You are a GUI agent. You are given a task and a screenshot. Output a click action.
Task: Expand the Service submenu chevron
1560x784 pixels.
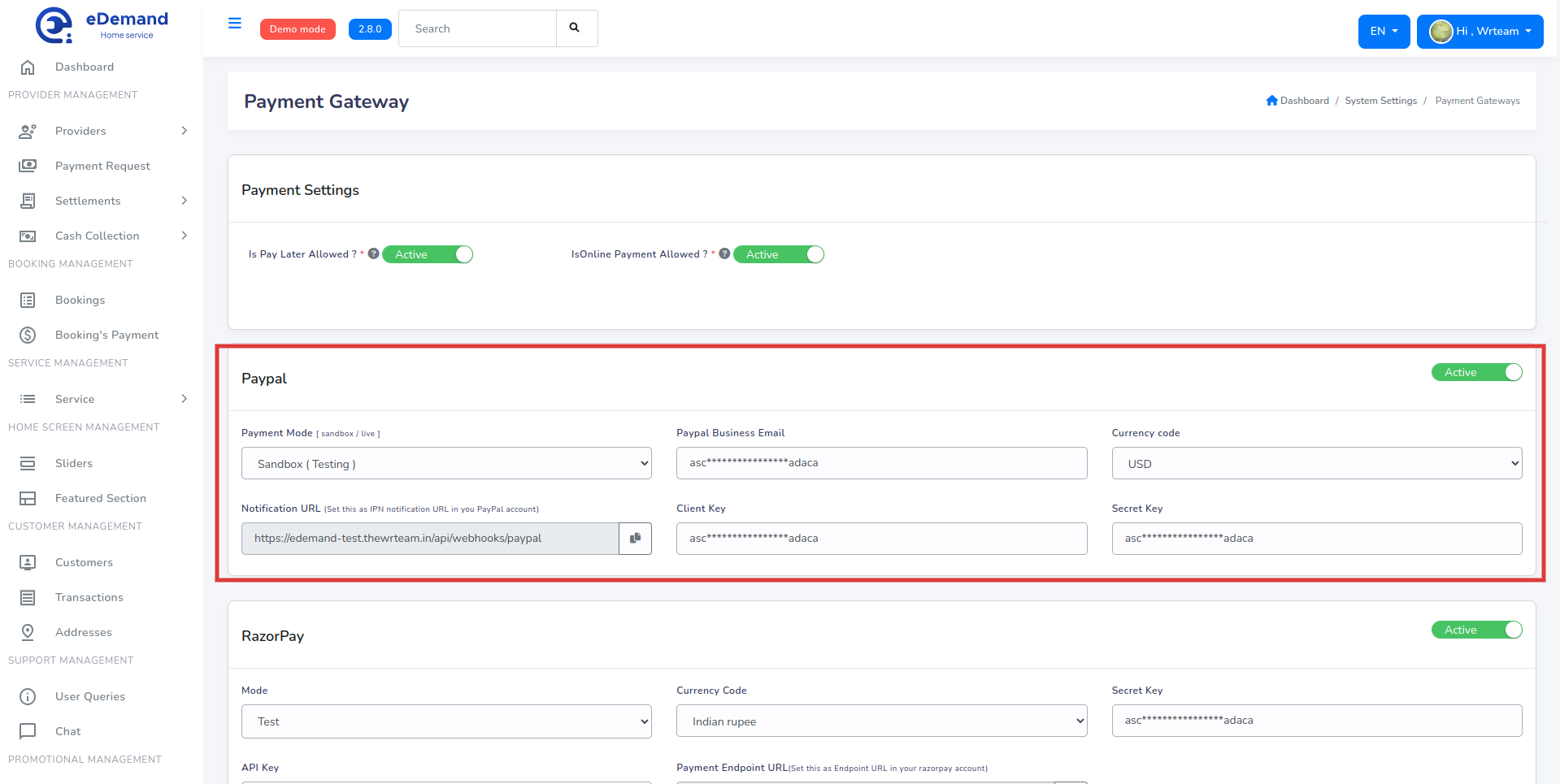pyautogui.click(x=185, y=399)
